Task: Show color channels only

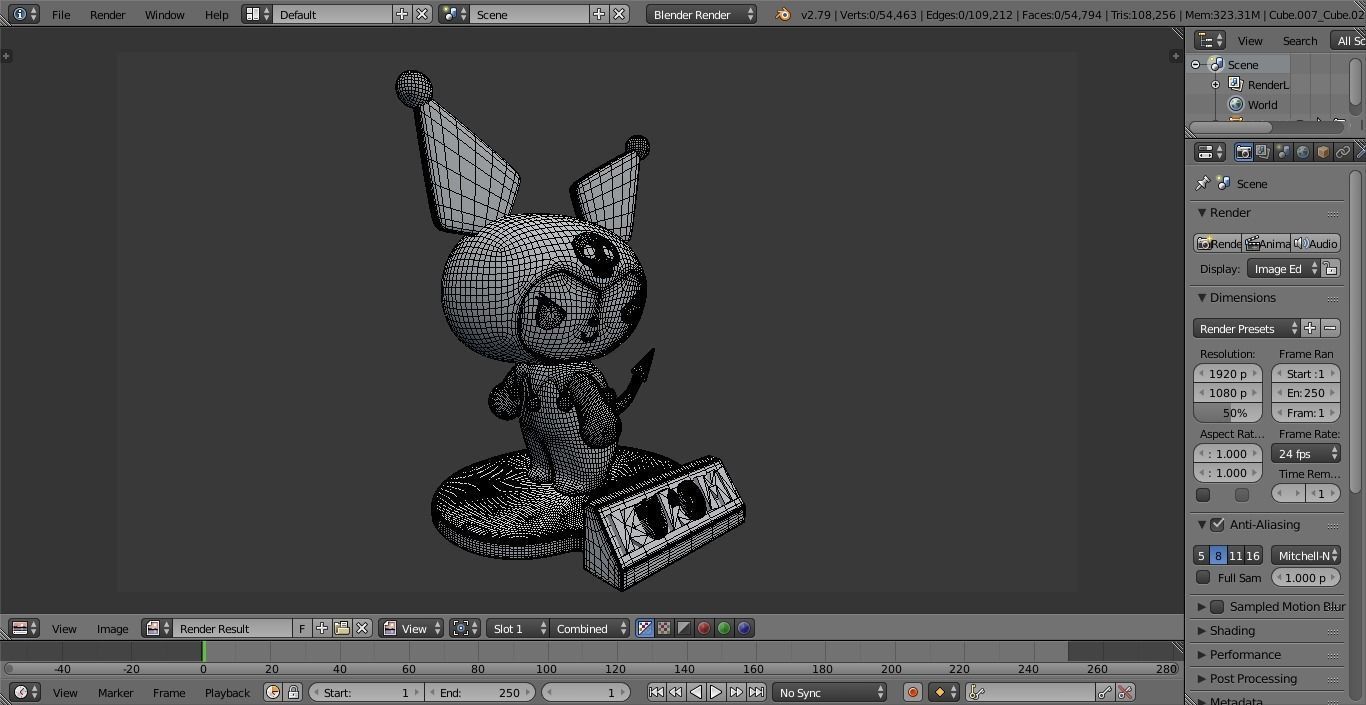Action: point(664,628)
